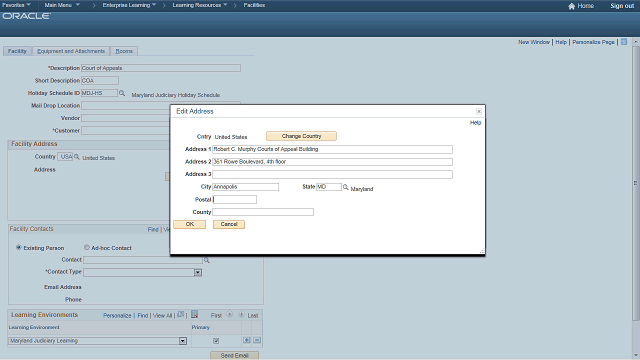Click the Description field
640x360 pixels.
(161, 68)
